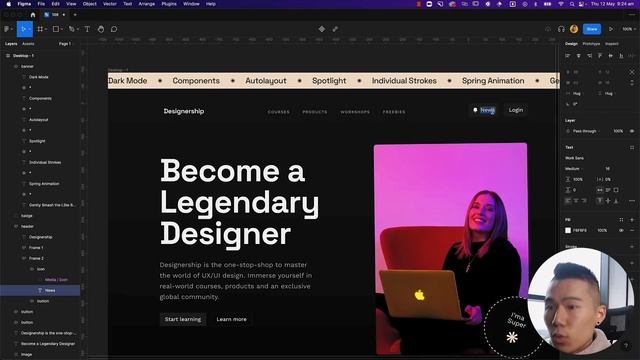Select the Pen tool
640x360 pixels.
pyautogui.click(x=71, y=29)
